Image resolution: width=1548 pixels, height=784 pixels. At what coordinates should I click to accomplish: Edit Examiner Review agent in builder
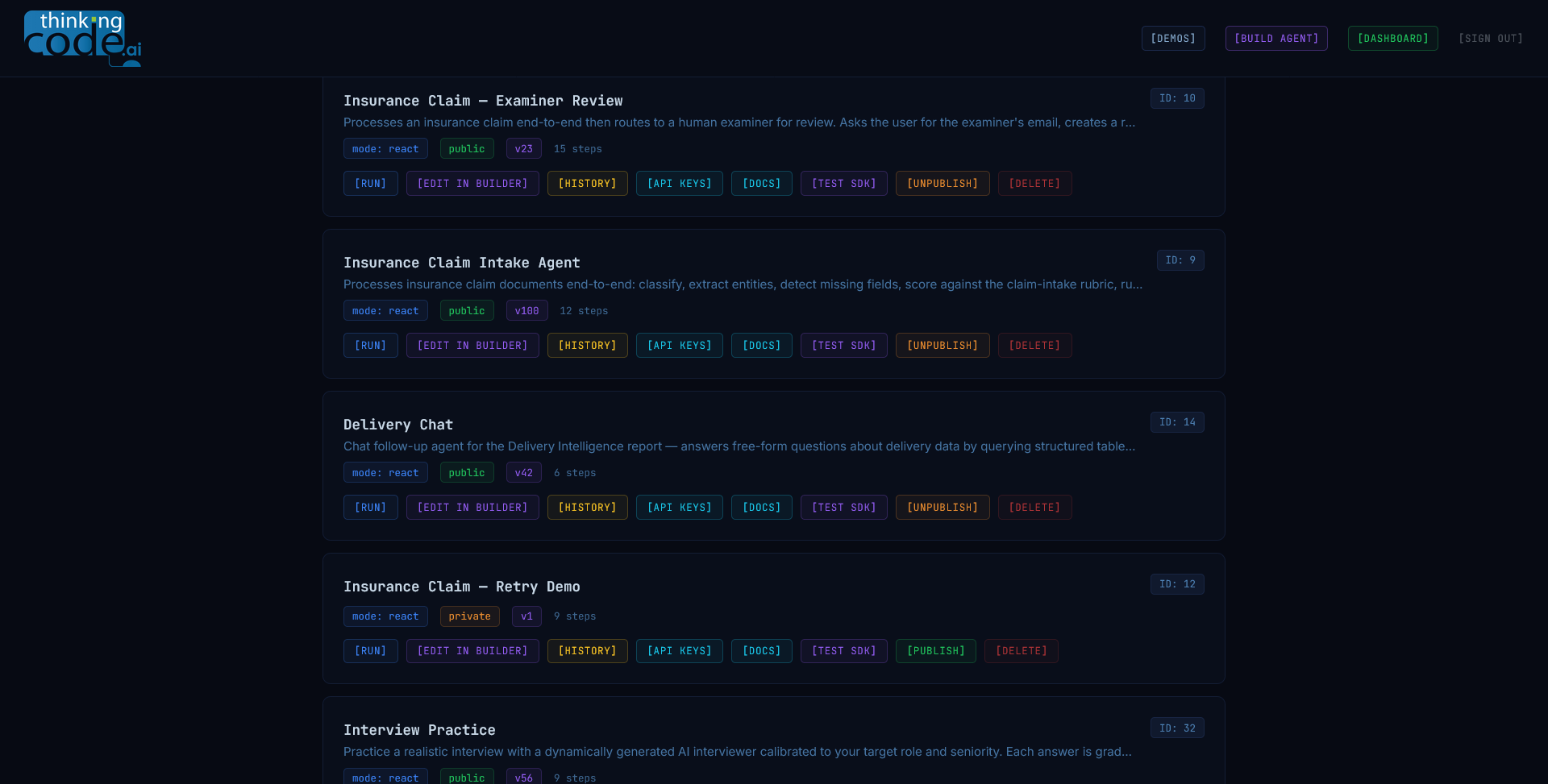472,184
